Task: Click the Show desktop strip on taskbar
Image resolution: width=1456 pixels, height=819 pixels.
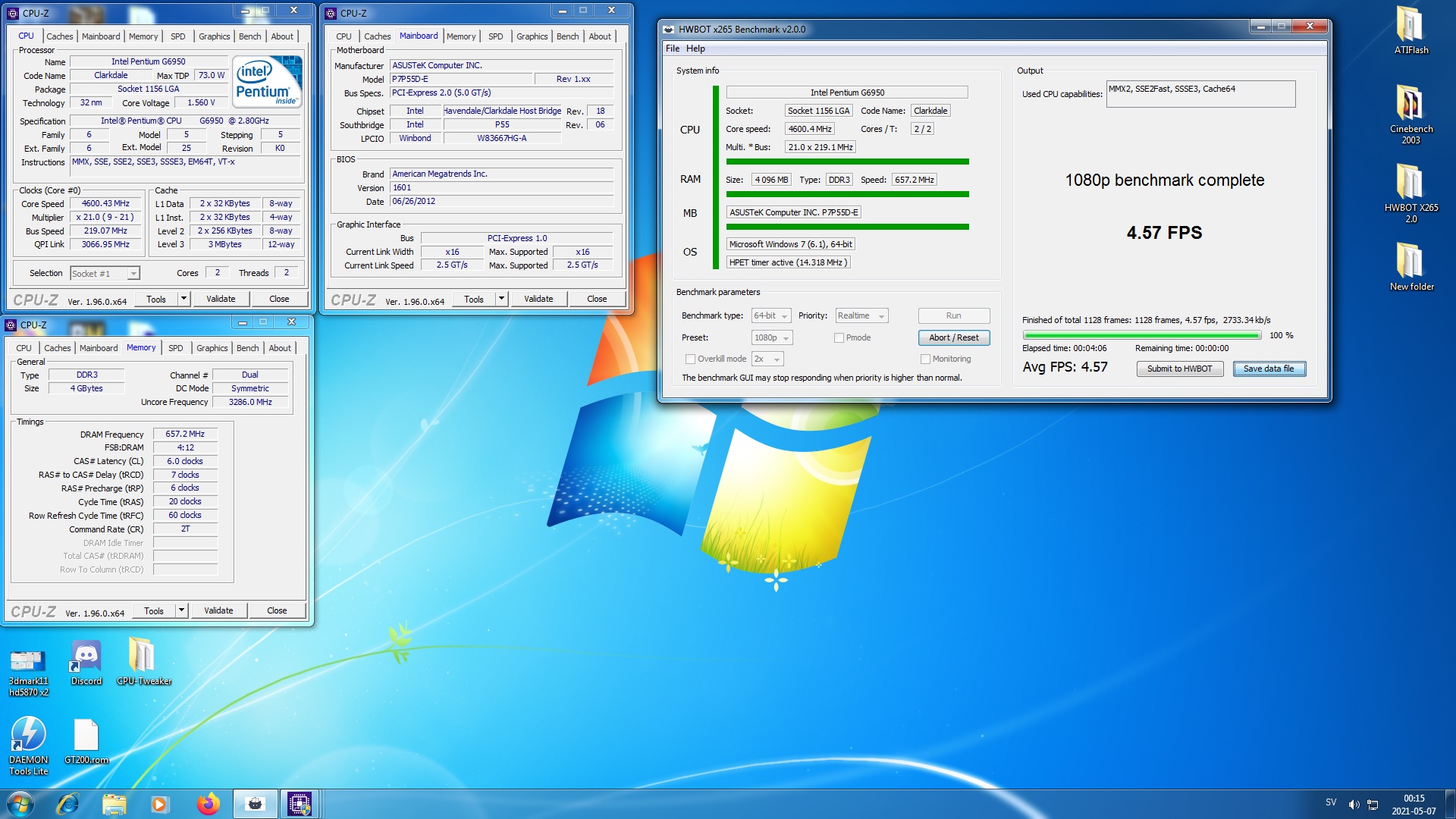Action: tap(1450, 804)
